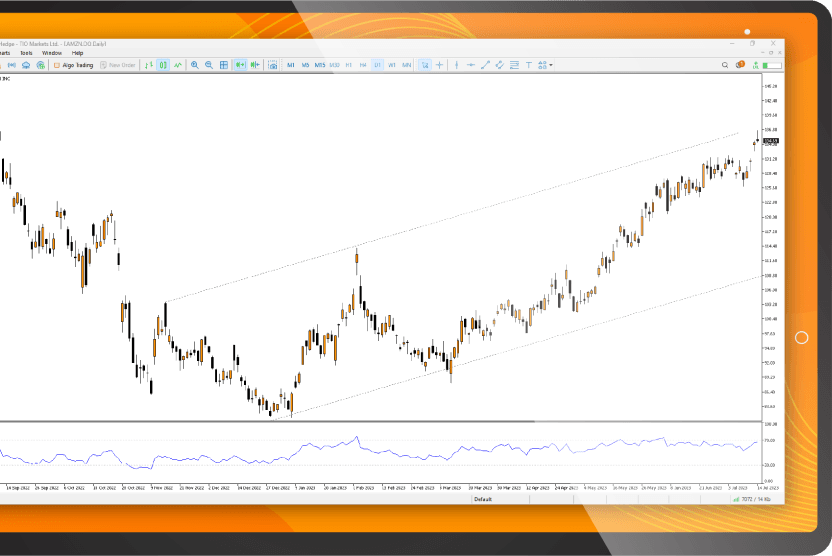Select the crosshair cursor tool
Viewport: 832px width, 556px height.
[x=439, y=65]
